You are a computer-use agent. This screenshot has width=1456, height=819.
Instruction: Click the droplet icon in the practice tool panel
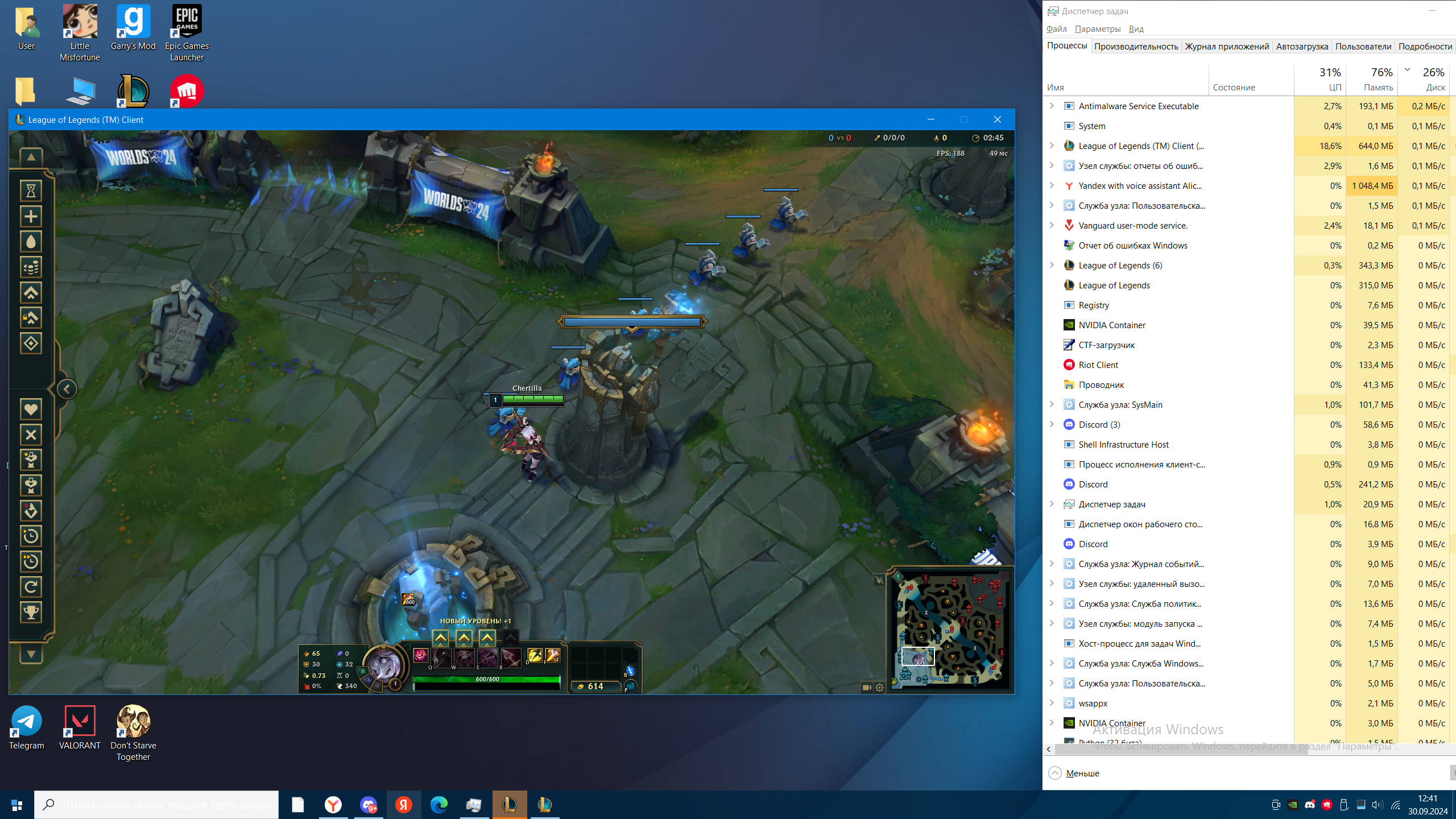pyautogui.click(x=31, y=242)
